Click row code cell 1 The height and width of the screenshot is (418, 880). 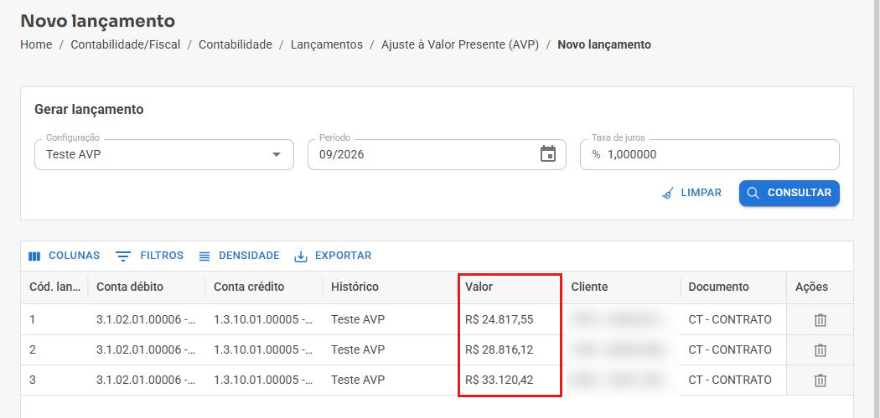click(54, 320)
